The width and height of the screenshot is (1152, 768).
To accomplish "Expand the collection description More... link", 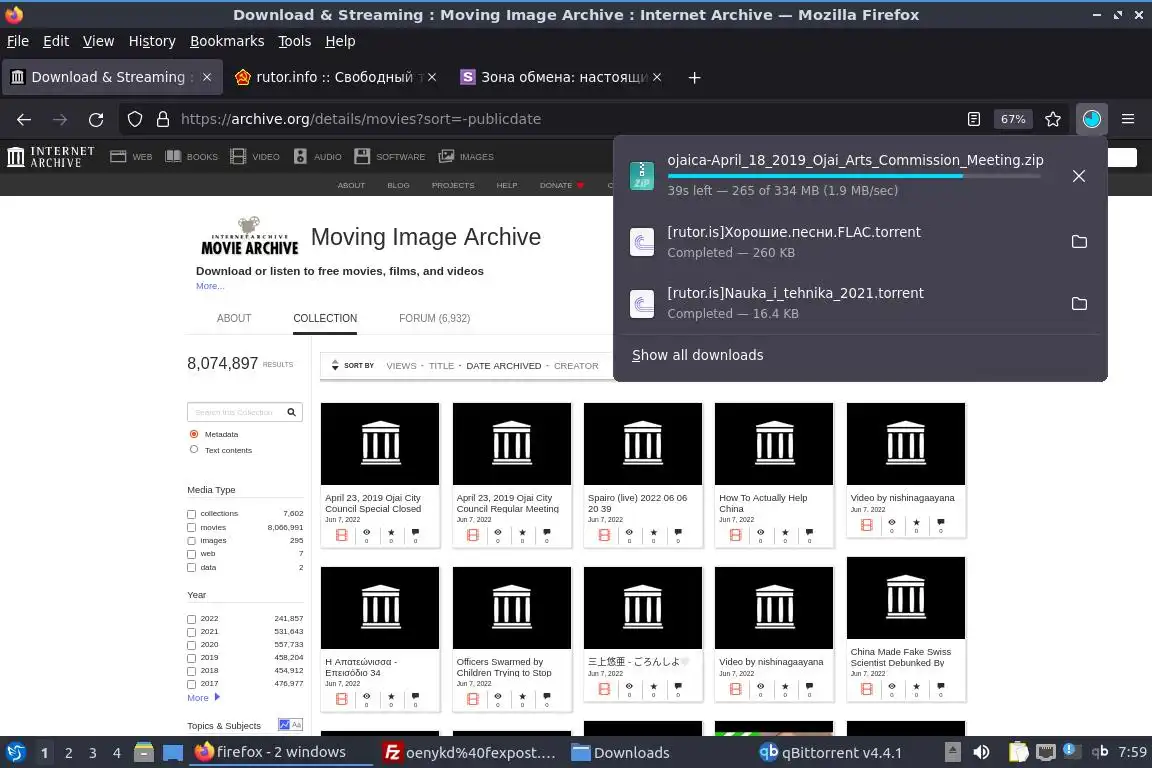I will 210,286.
